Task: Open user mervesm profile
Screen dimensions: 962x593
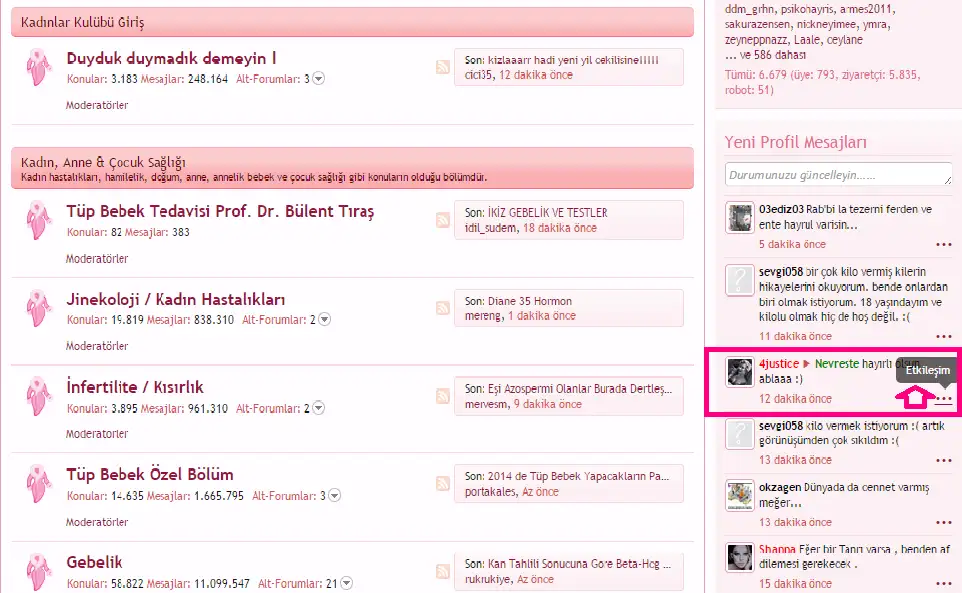Action: click(x=486, y=404)
